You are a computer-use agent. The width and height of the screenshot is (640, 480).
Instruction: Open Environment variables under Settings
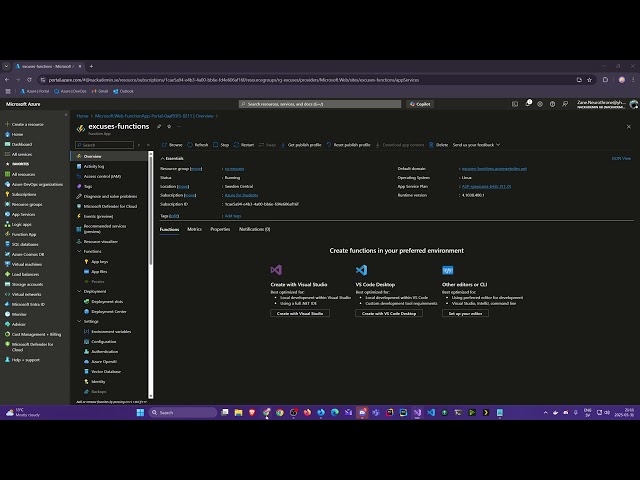[x=107, y=331]
